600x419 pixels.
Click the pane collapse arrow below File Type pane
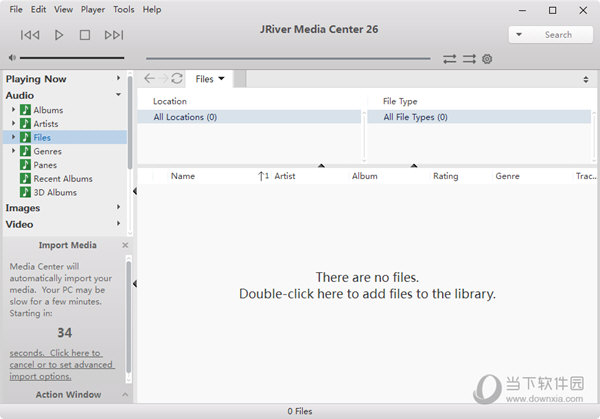(x=414, y=166)
